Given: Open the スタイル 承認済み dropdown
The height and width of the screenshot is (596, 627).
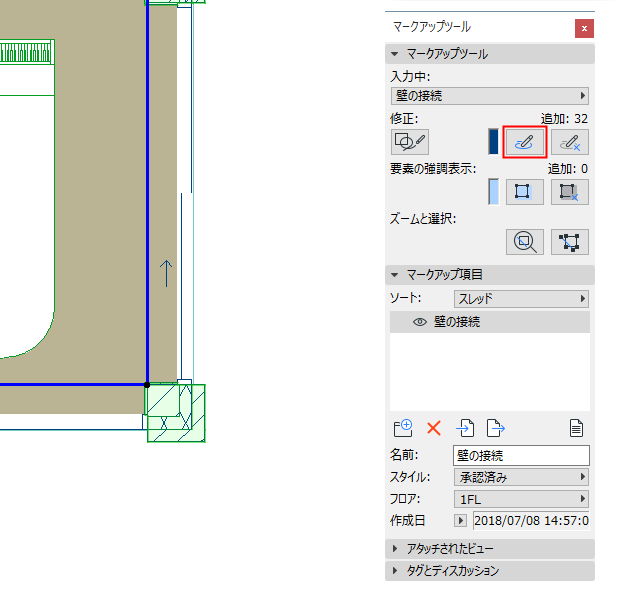Looking at the screenshot, I should pyautogui.click(x=521, y=477).
